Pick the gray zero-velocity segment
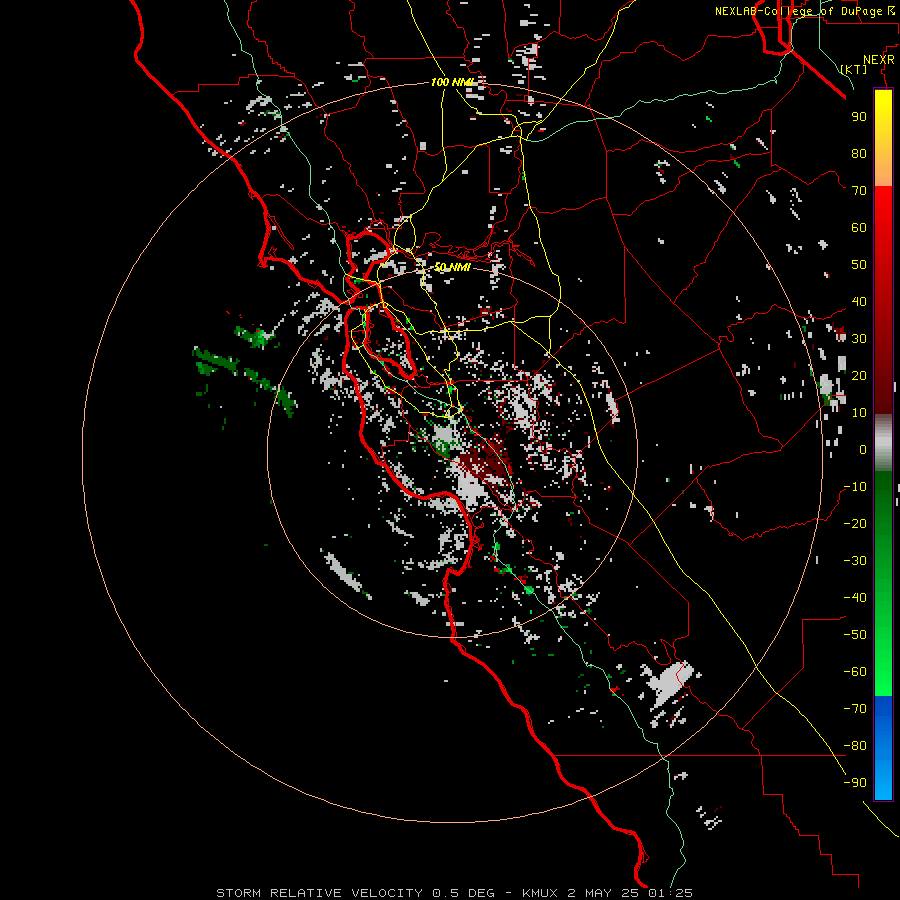The image size is (900, 900). pos(883,443)
